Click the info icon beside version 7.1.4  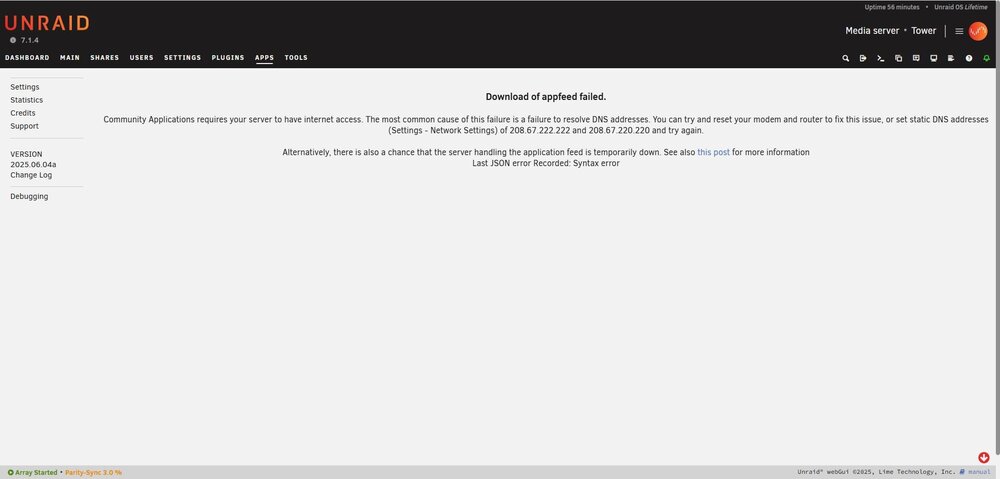pos(13,40)
